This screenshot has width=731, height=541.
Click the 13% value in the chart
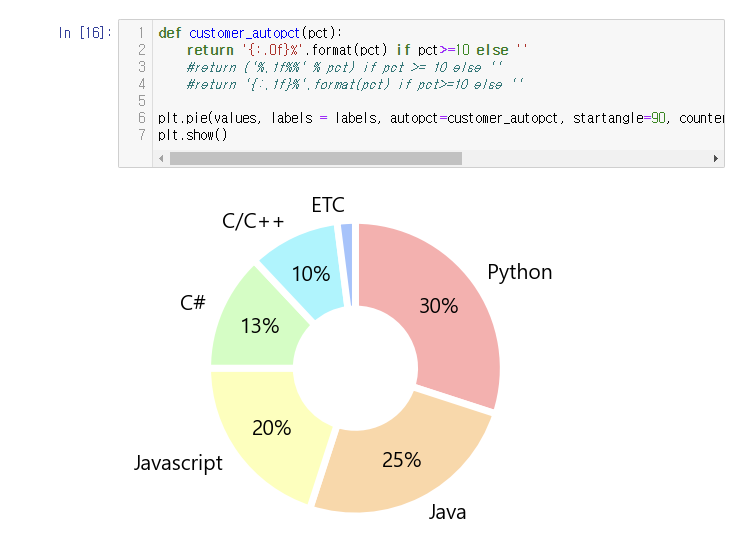260,326
